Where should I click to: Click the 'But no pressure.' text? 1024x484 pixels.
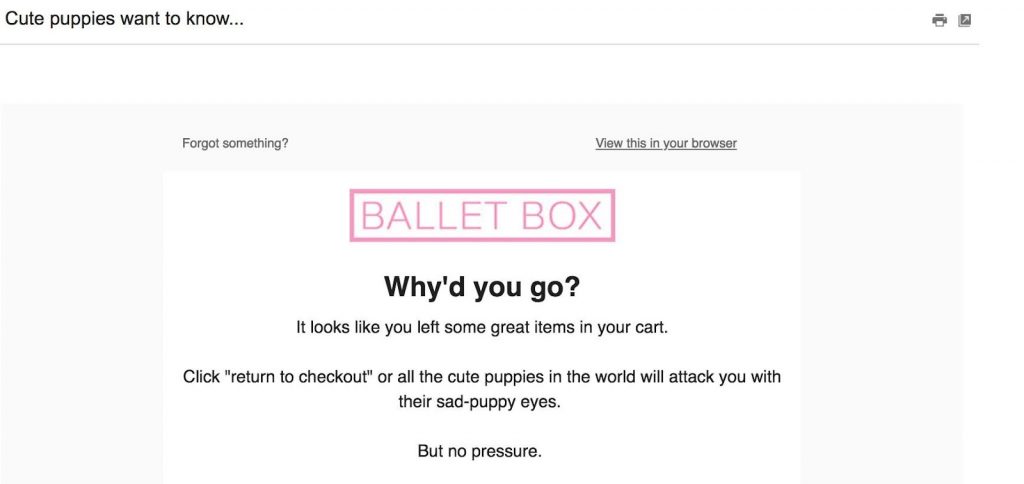479,451
